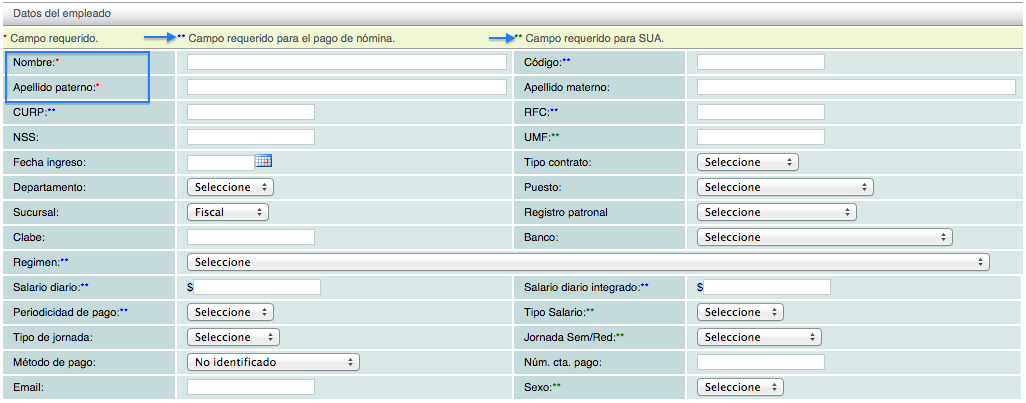The width and height of the screenshot is (1026, 403).
Task: Expand the Registro patronal dropdown
Action: click(776, 212)
